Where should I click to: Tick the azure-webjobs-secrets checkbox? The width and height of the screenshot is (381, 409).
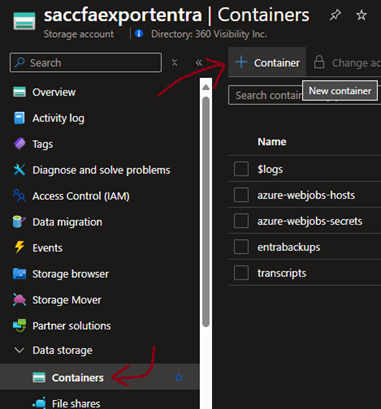241,221
